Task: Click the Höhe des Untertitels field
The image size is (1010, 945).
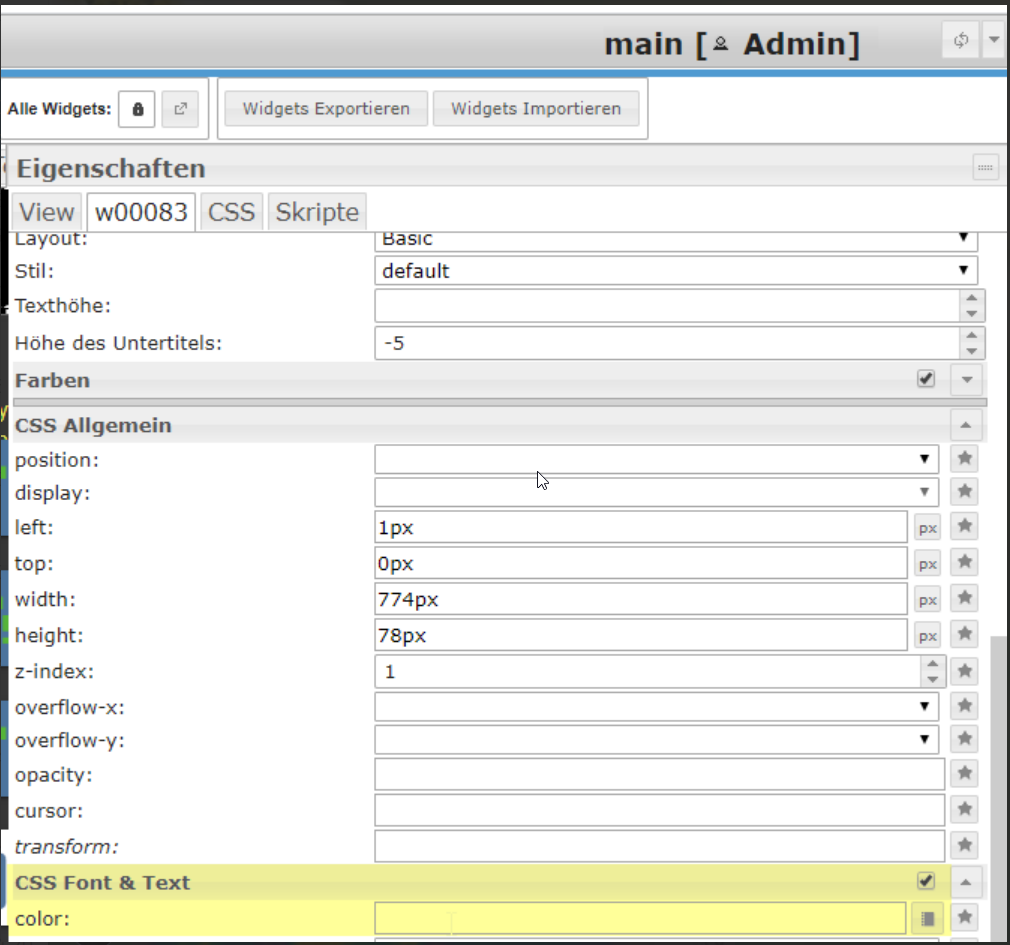Action: 667,343
